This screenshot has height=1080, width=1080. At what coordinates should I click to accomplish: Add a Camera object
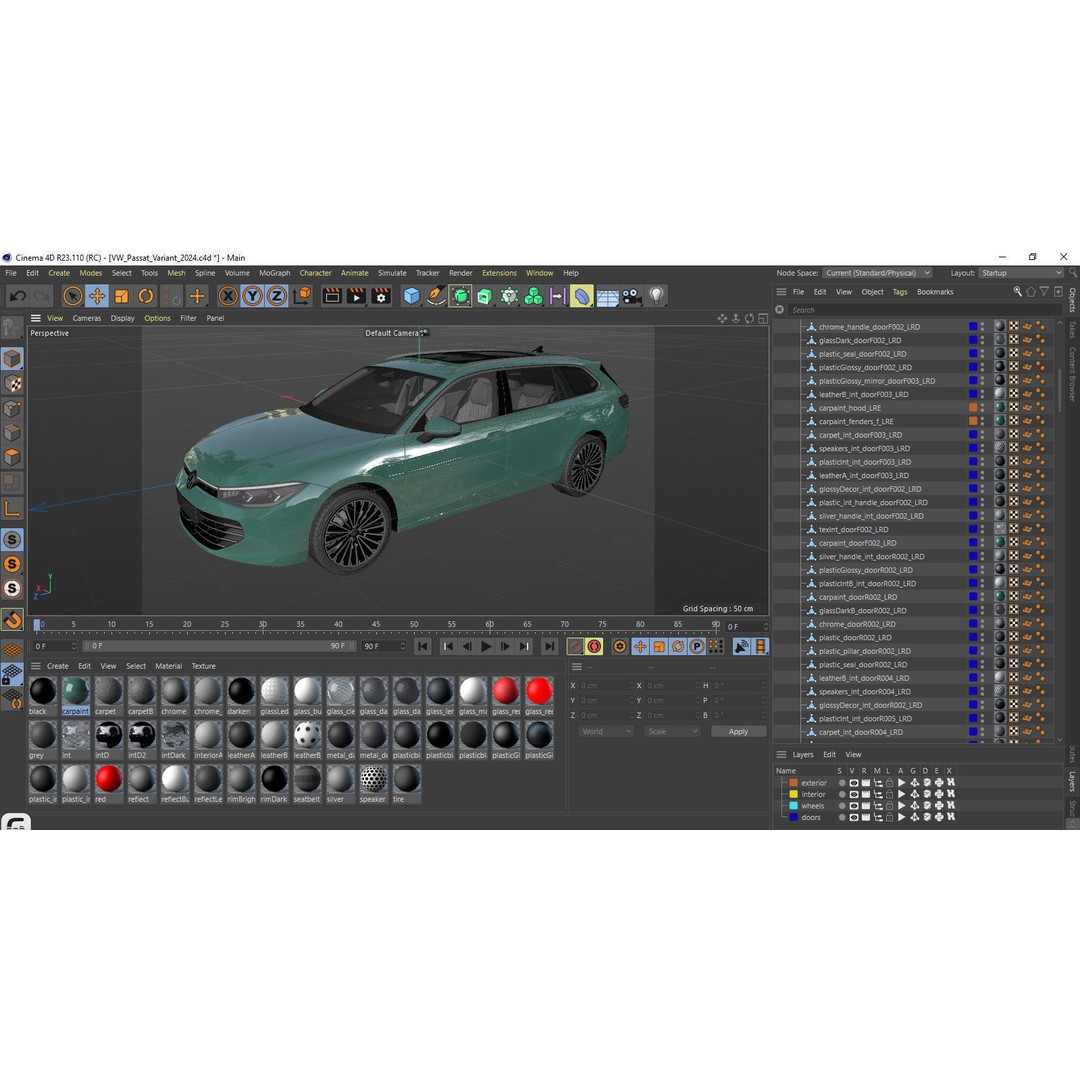point(631,296)
